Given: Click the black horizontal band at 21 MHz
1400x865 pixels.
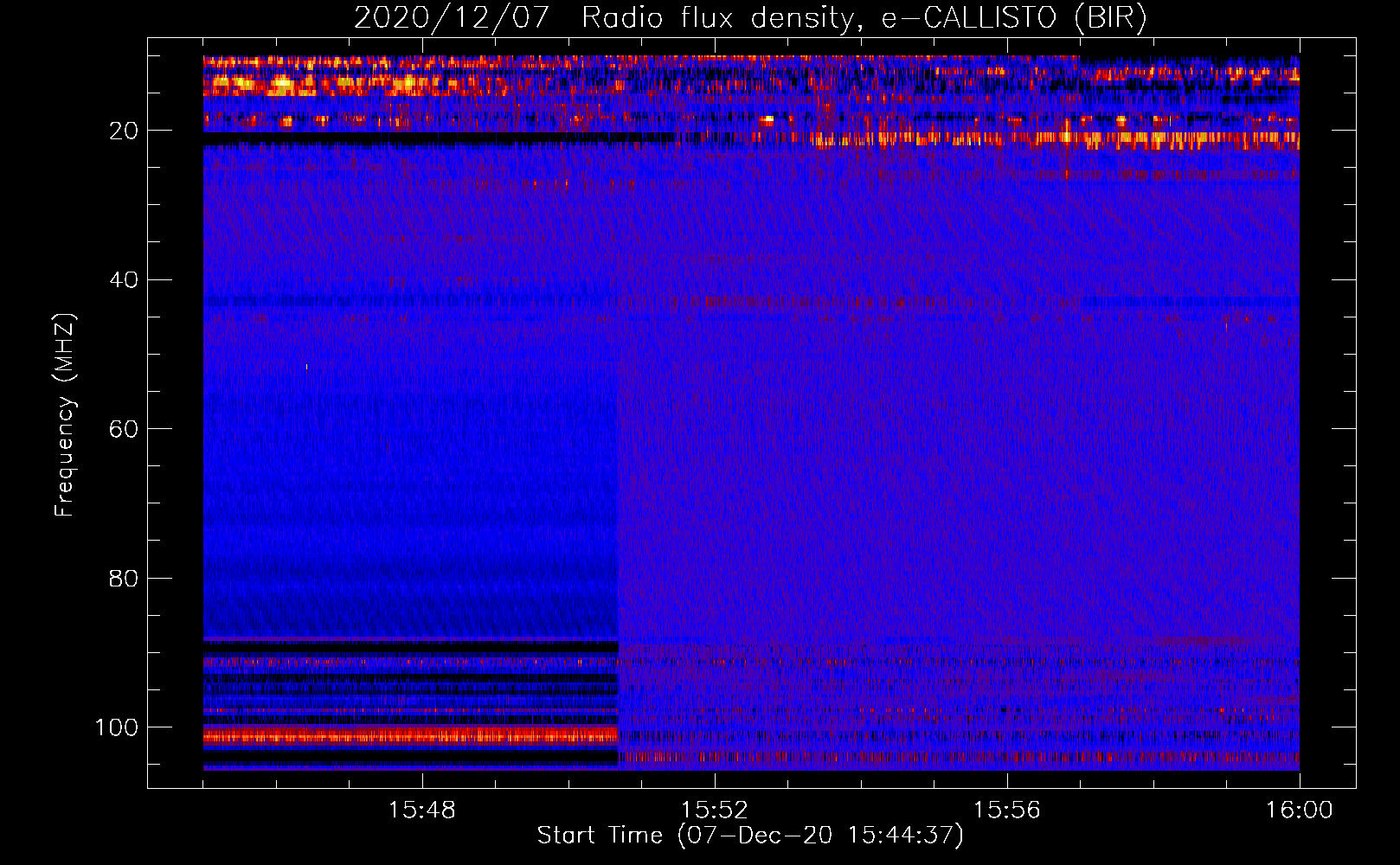Looking at the screenshot, I should click(x=439, y=138).
